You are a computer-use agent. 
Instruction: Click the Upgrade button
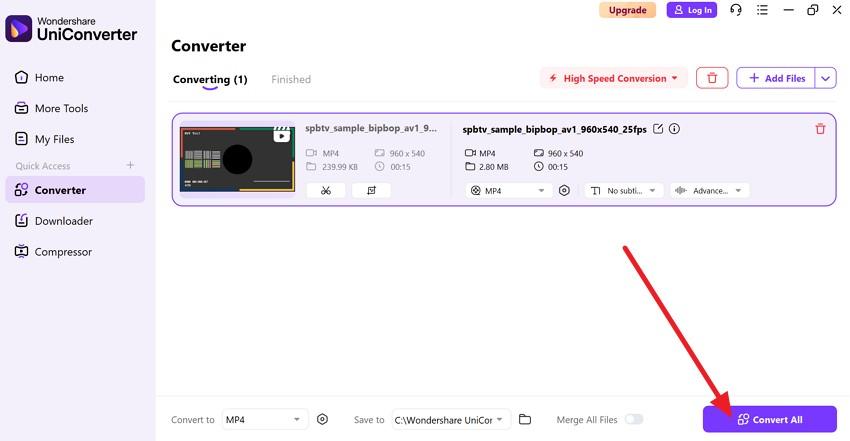point(627,10)
